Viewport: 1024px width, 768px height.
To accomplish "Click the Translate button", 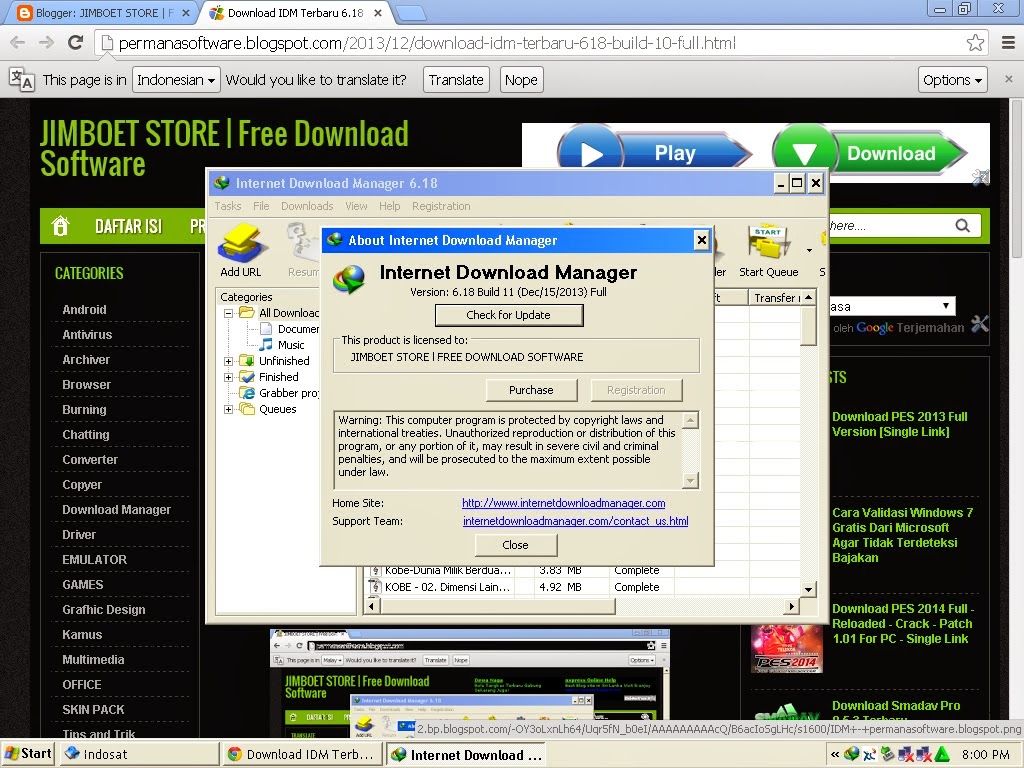I will point(456,80).
